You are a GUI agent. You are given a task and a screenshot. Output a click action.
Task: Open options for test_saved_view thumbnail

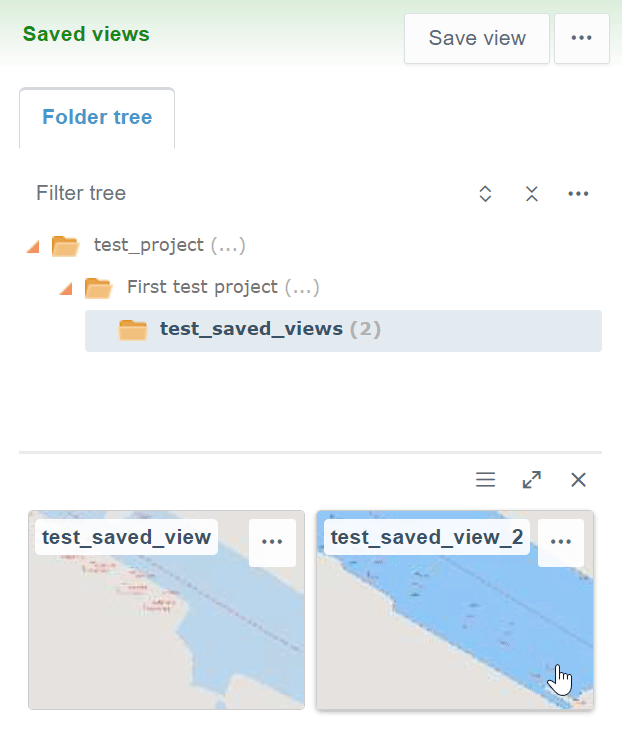coord(272,542)
